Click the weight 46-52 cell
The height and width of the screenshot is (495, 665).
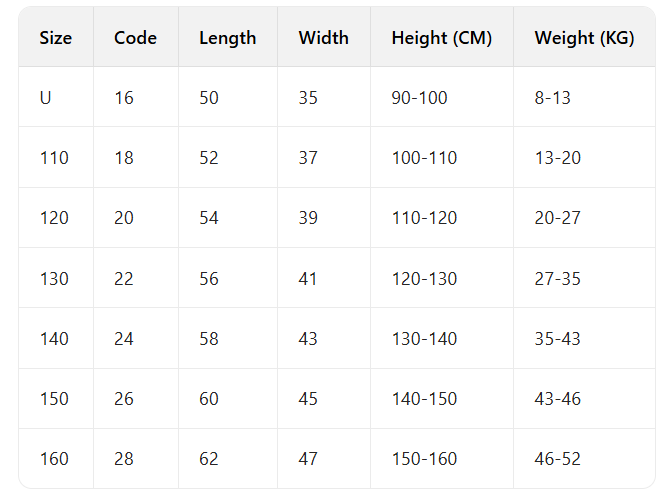click(557, 459)
